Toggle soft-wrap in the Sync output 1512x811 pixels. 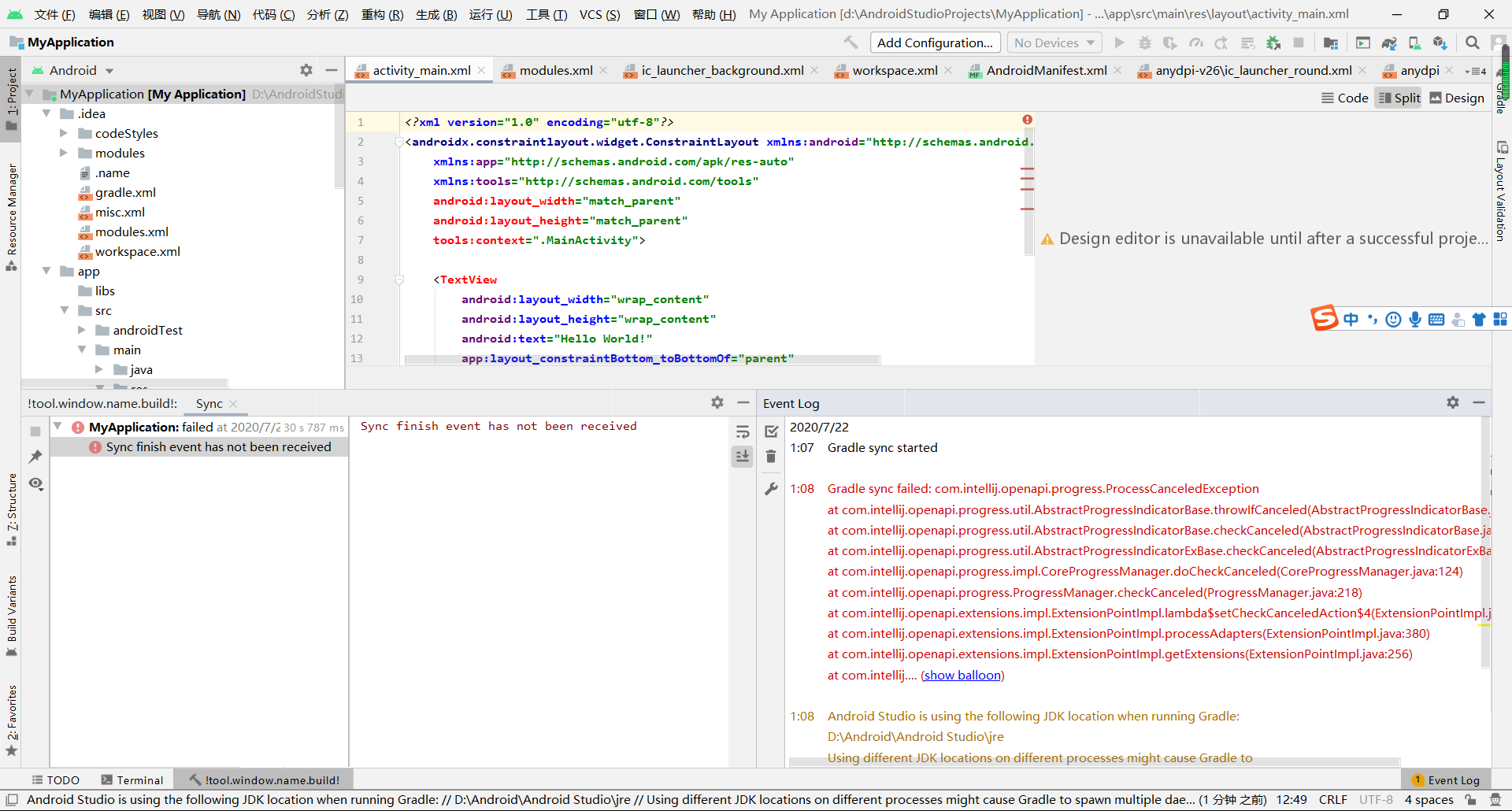[x=742, y=431]
